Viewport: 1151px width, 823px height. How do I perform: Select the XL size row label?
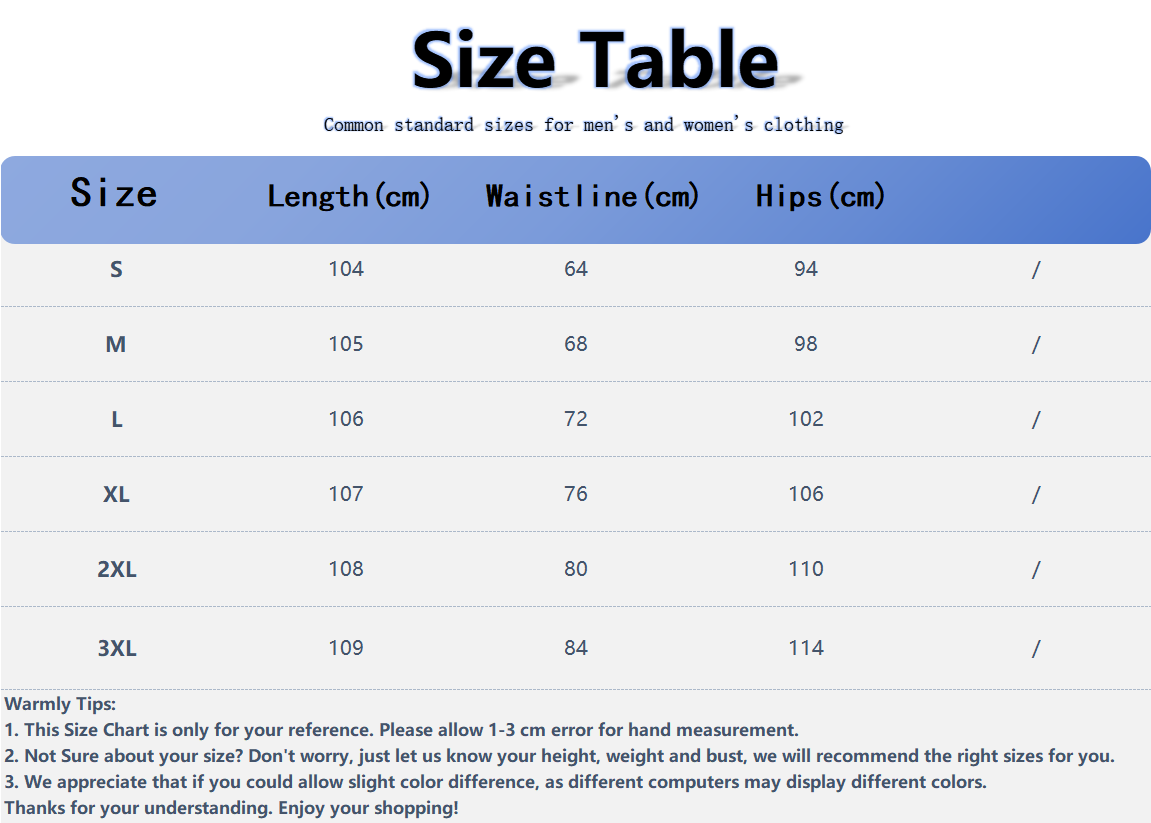[x=116, y=494]
